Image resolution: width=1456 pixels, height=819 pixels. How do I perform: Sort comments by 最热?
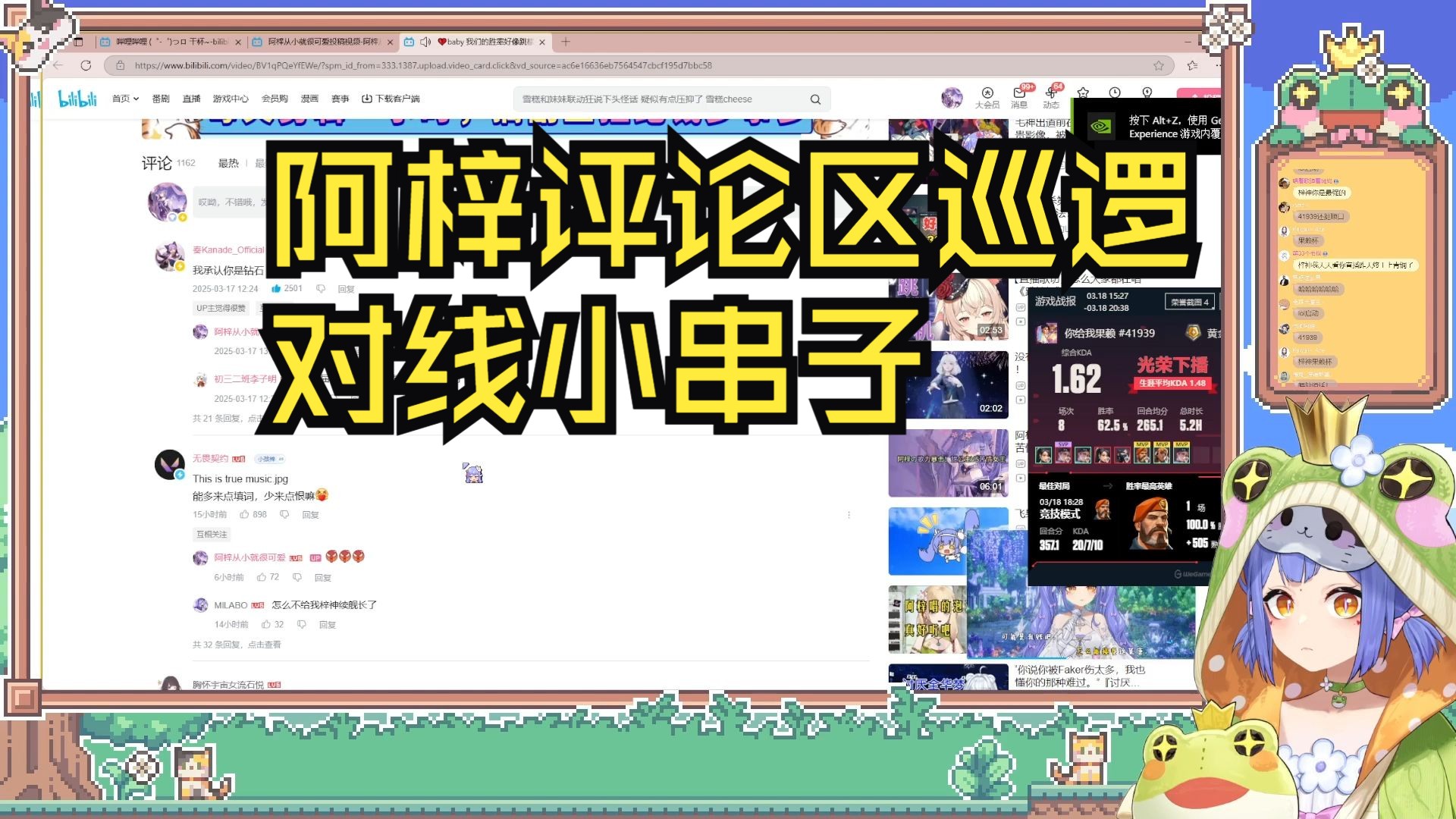(228, 163)
